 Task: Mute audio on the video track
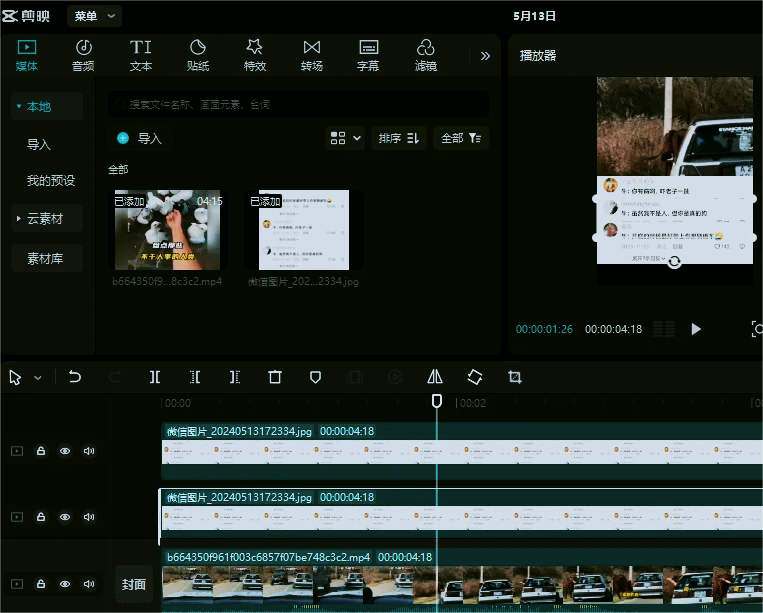pyautogui.click(x=89, y=583)
